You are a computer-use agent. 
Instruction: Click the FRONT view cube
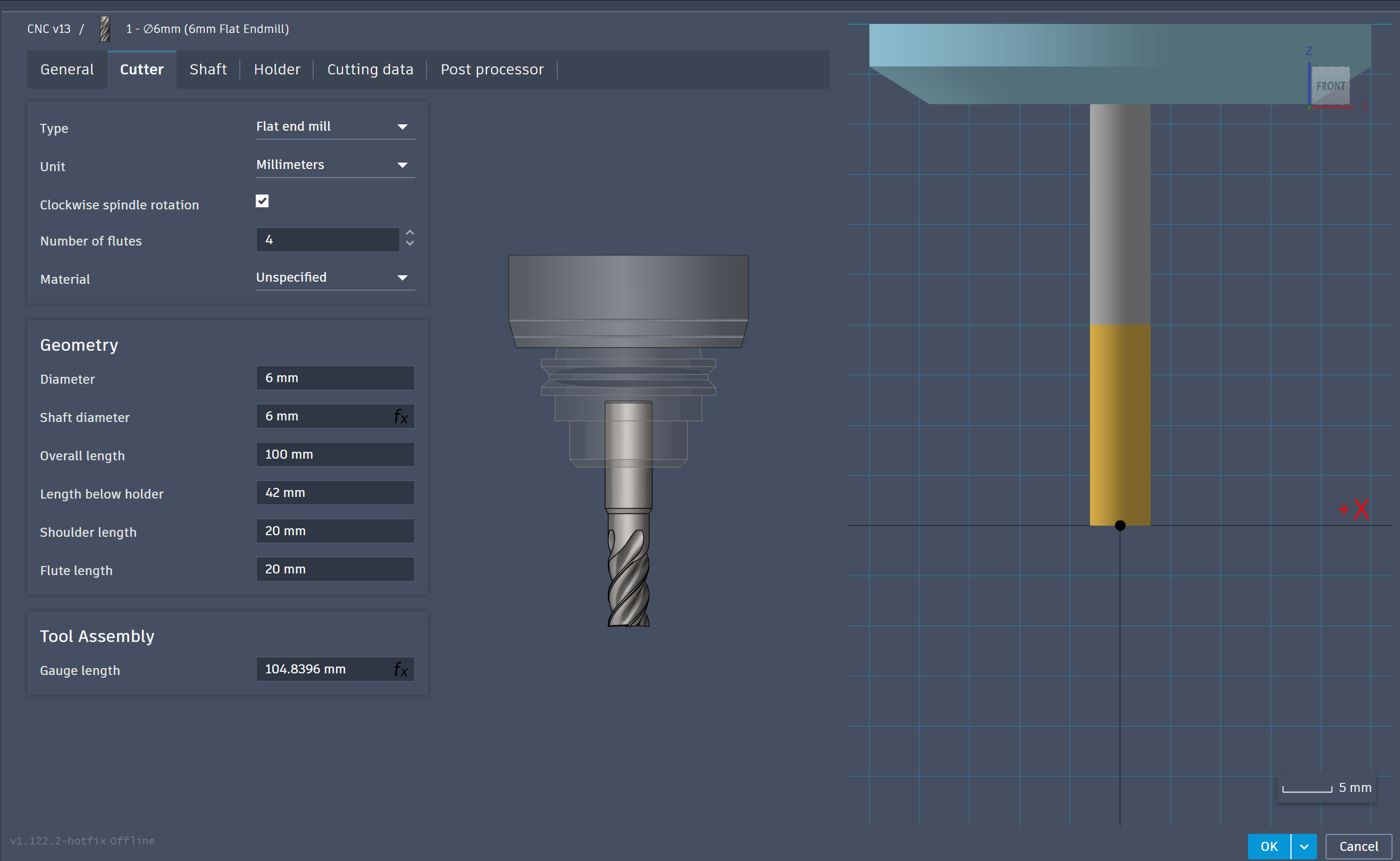tap(1330, 86)
